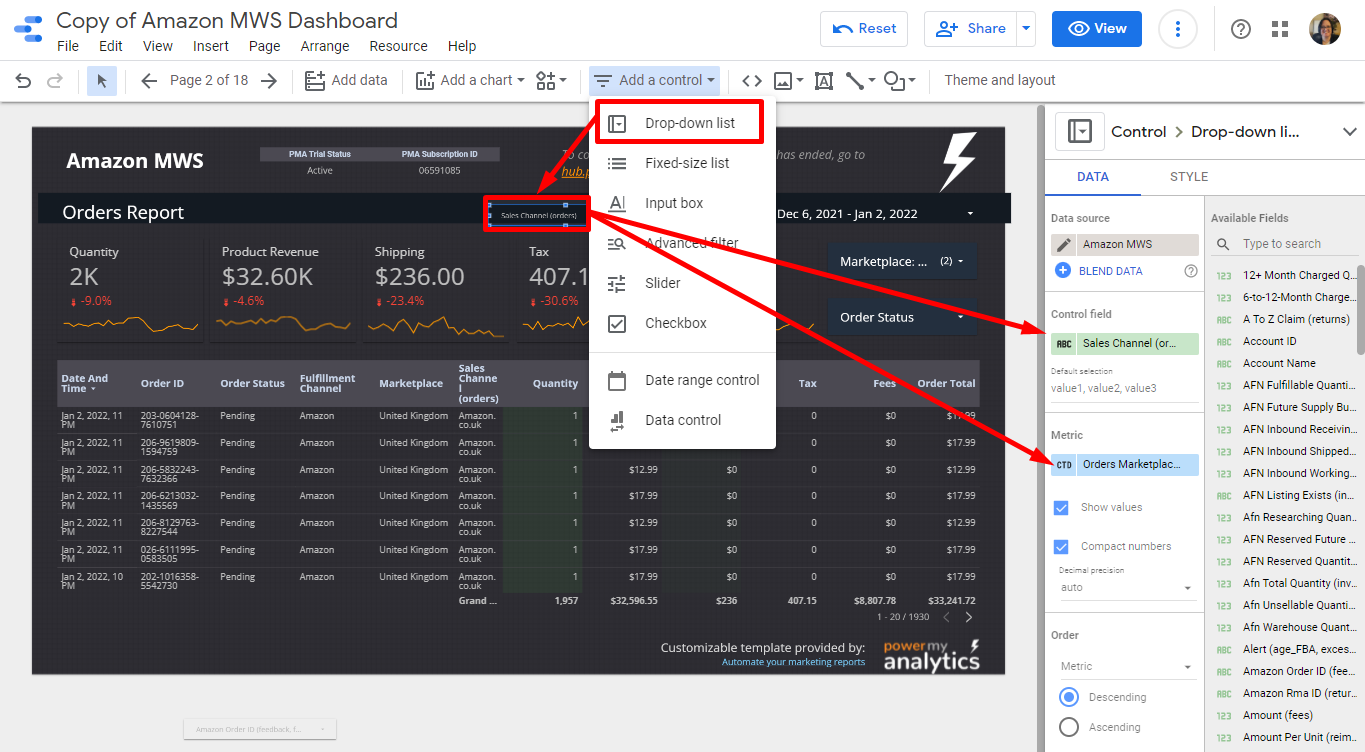1365x752 pixels.
Task: Toggle the Compact numbers checkbox
Action: (1062, 547)
